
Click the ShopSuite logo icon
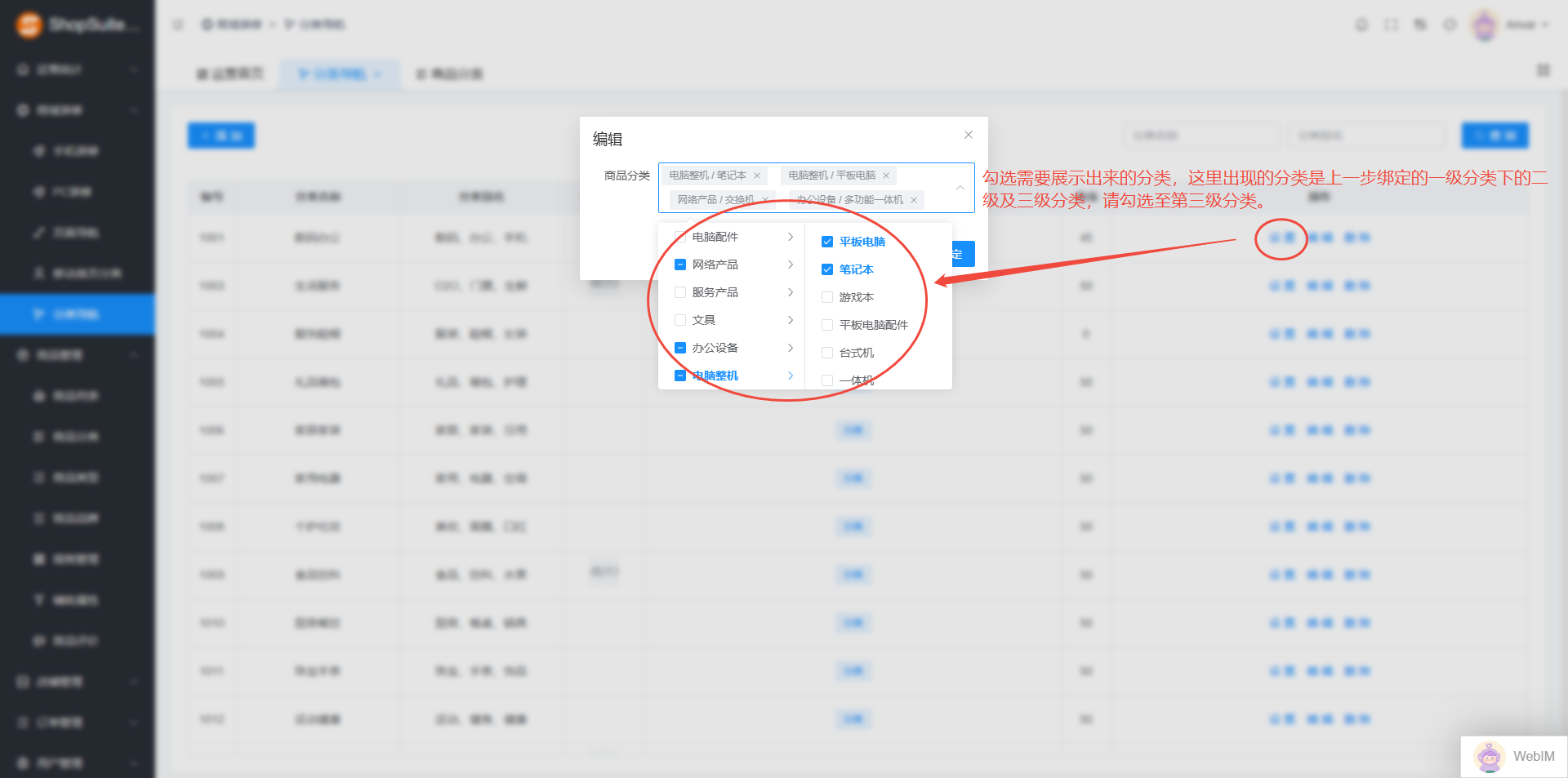click(x=29, y=24)
